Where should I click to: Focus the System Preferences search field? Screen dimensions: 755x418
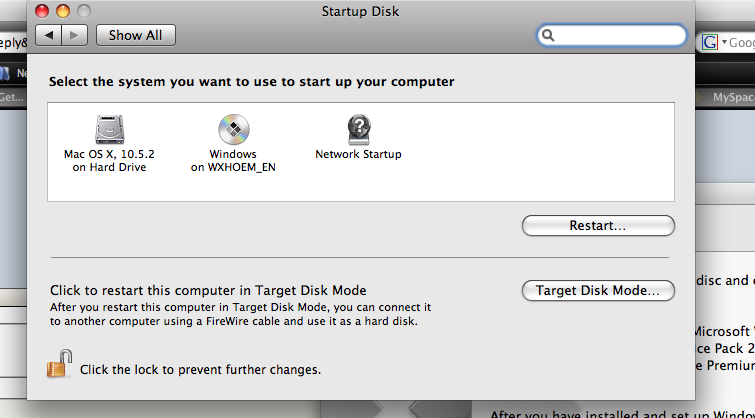pyautogui.click(x=612, y=35)
